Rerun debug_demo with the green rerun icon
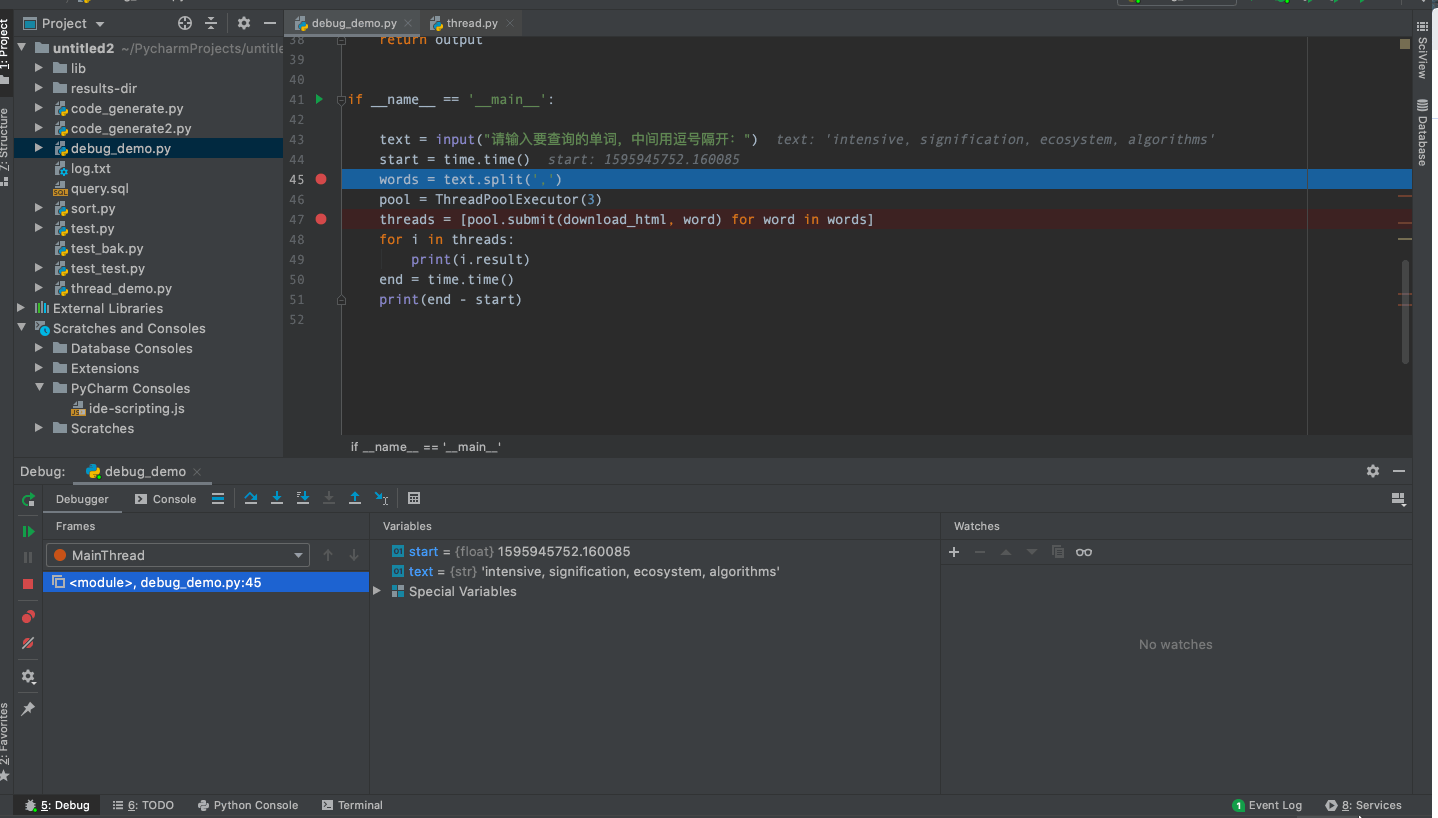The width and height of the screenshot is (1438, 818). [28, 499]
